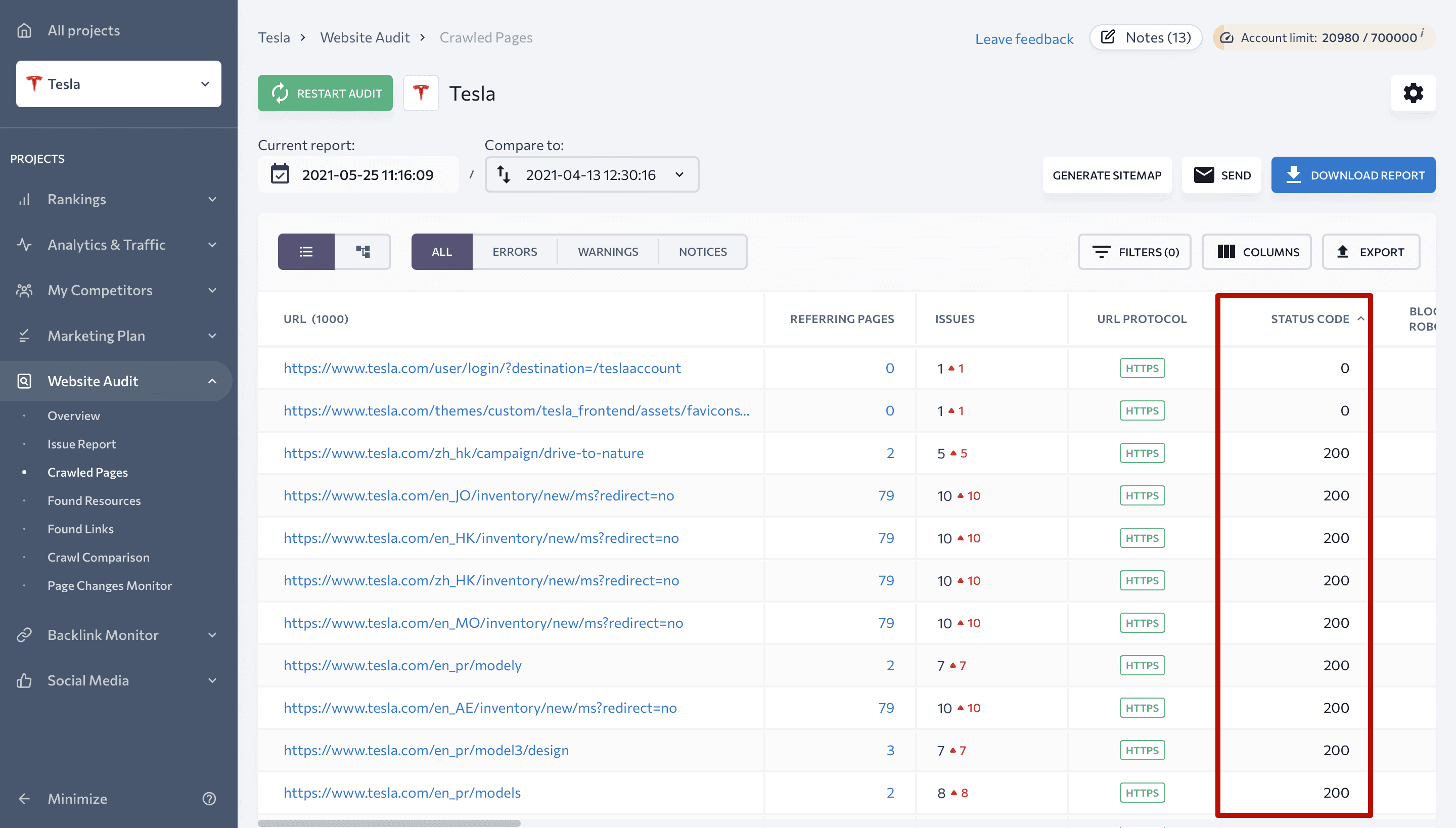Click the Analytics & Traffic pulse icon
This screenshot has width=1456, height=828.
coord(24,245)
